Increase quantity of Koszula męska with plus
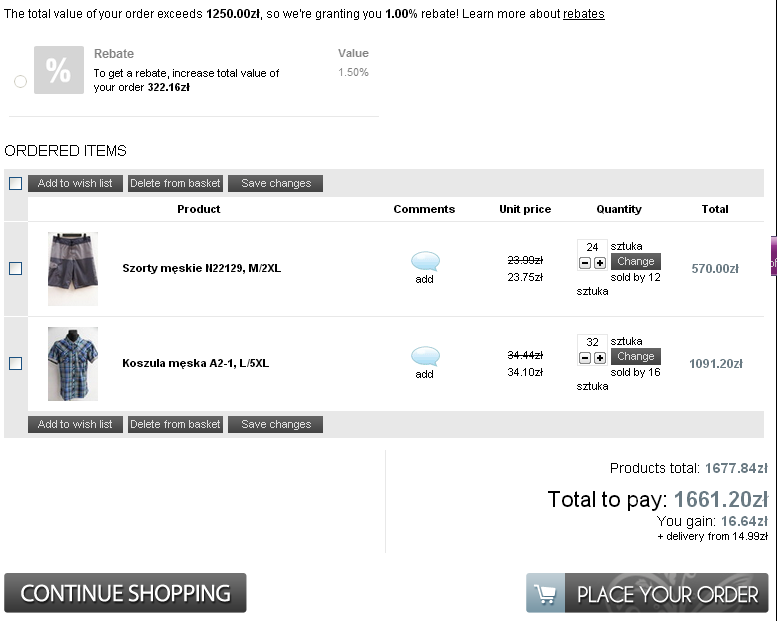 point(600,358)
